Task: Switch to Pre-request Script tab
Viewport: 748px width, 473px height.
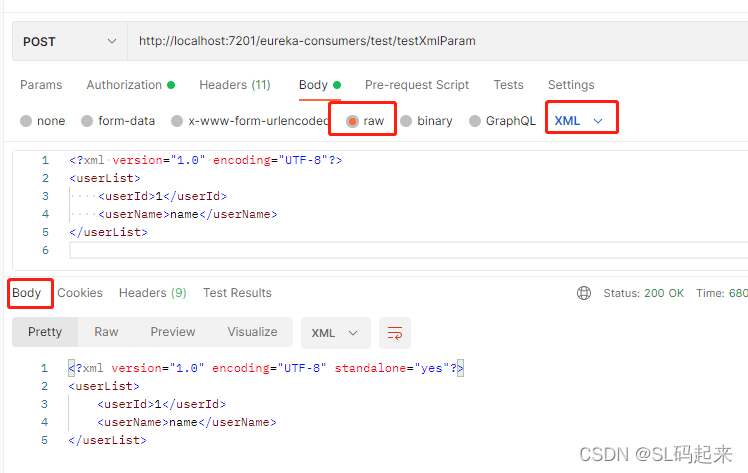Action: coord(417,85)
